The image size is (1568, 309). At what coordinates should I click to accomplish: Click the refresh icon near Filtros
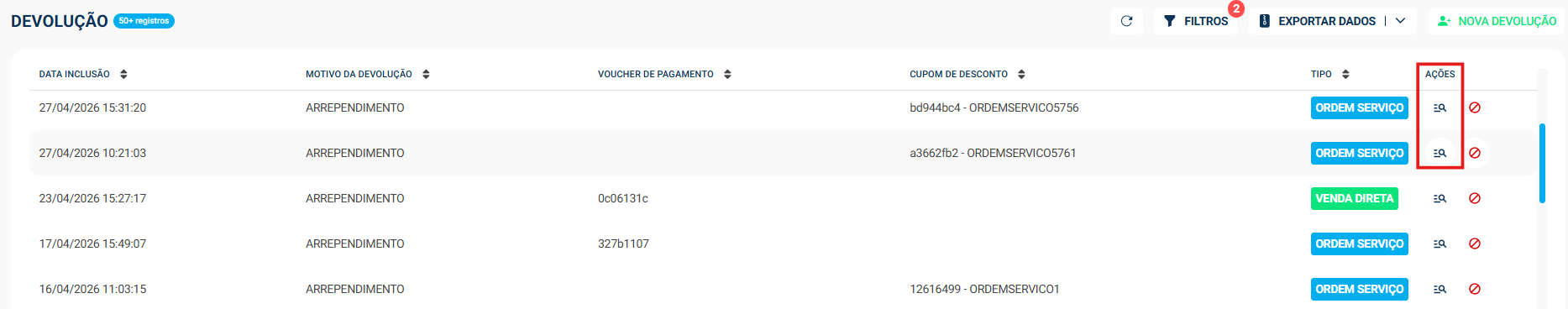(x=1127, y=21)
